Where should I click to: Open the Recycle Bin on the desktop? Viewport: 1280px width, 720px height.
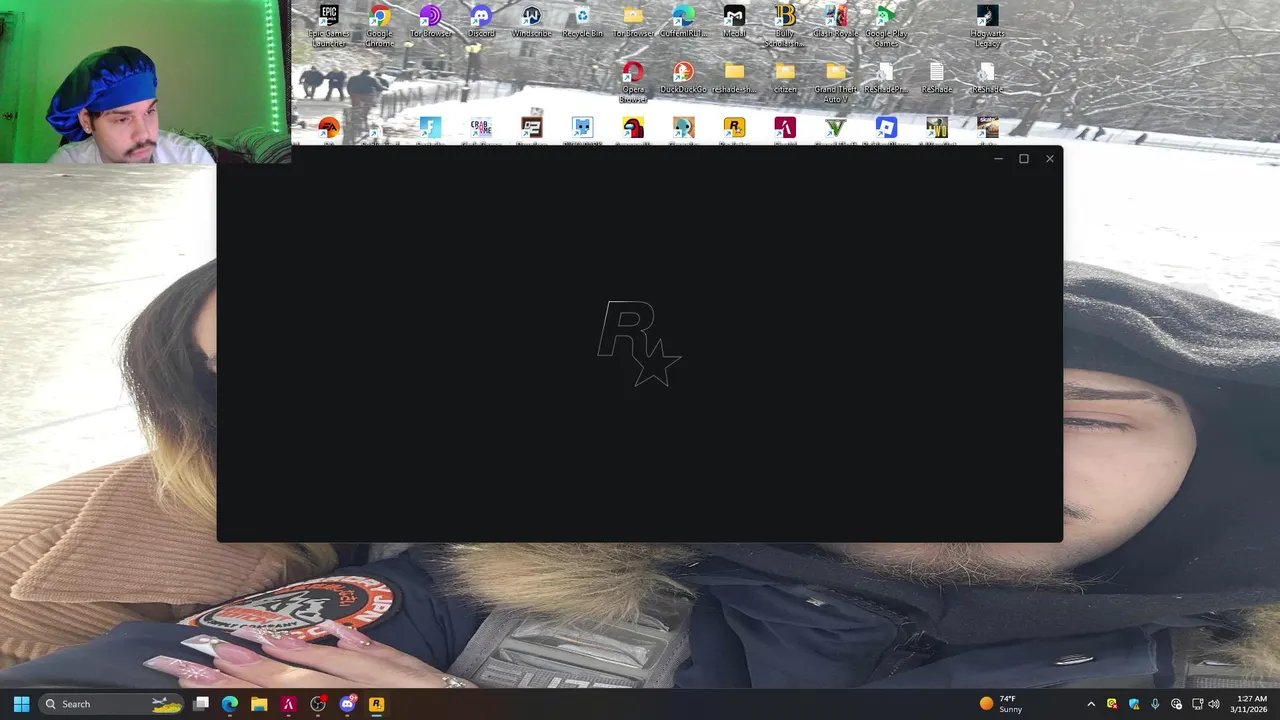582,22
